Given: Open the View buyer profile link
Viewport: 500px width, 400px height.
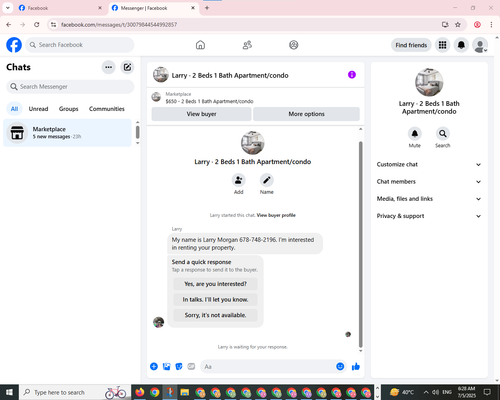Looking at the screenshot, I should [276, 215].
